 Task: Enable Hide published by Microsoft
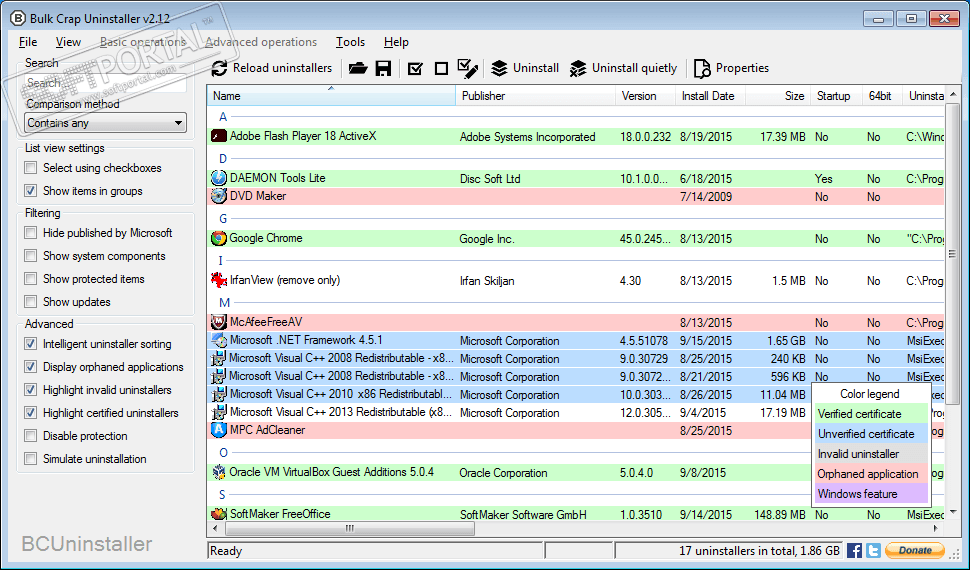point(30,233)
